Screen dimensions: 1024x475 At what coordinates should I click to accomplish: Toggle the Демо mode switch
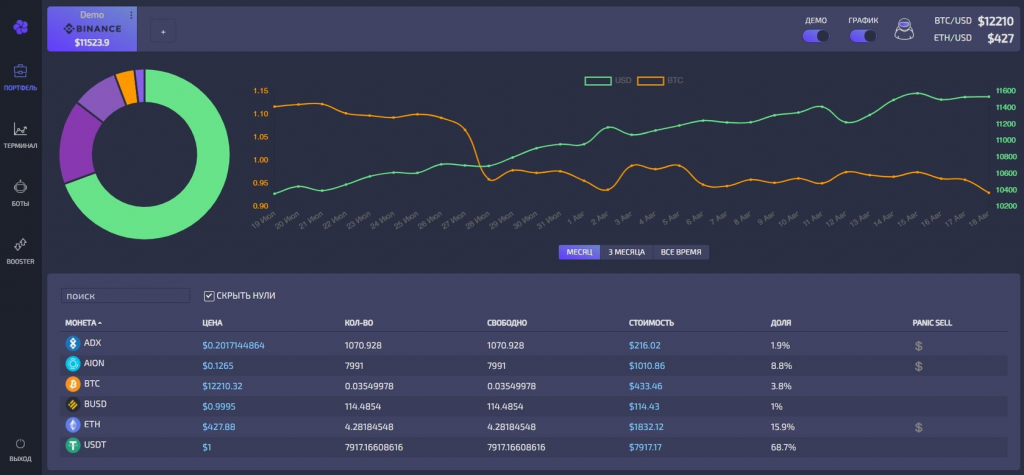(816, 36)
